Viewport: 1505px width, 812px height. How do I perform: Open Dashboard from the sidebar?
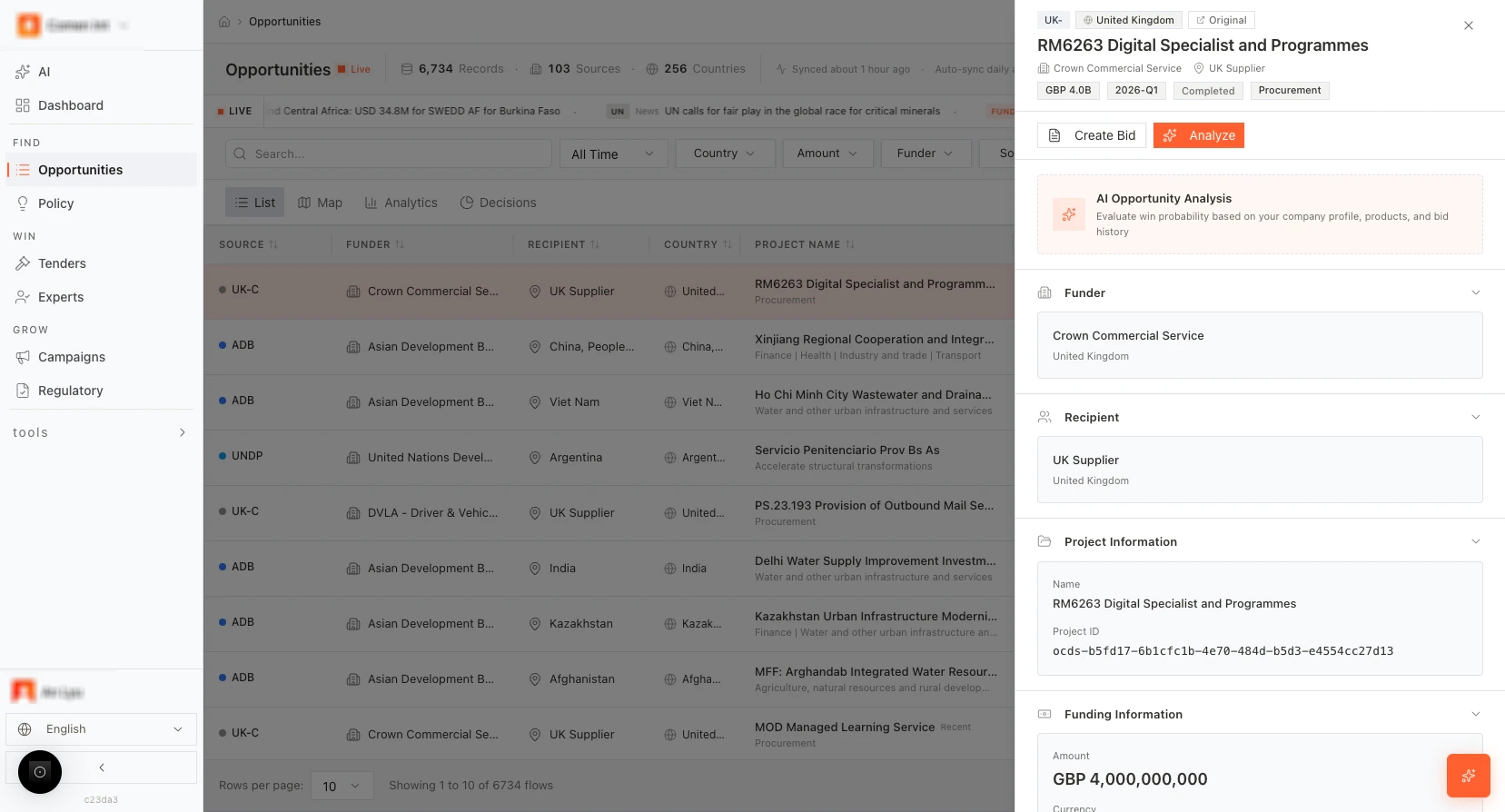pos(101,105)
